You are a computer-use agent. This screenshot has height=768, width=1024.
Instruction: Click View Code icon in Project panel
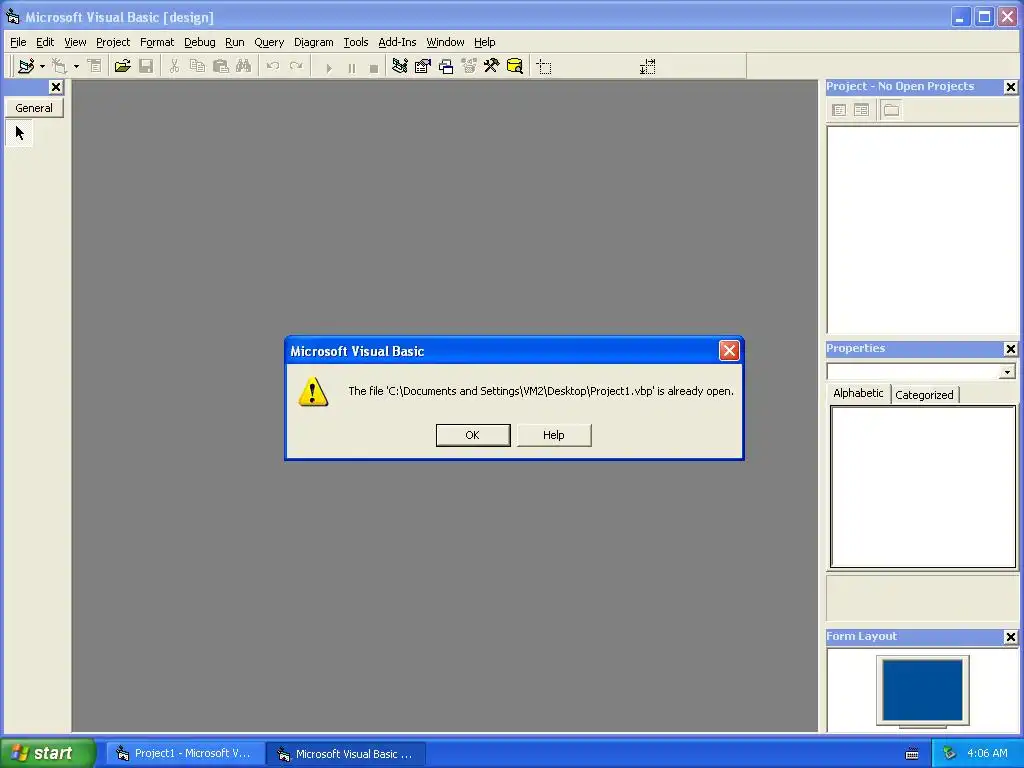tap(839, 110)
